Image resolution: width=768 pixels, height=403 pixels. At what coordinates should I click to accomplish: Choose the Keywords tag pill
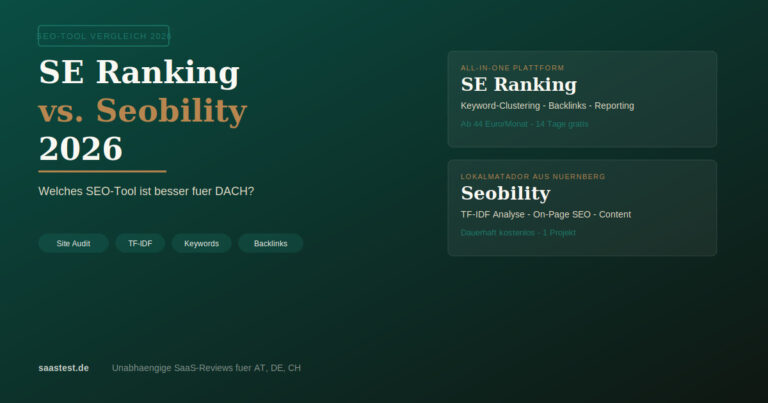pos(201,243)
